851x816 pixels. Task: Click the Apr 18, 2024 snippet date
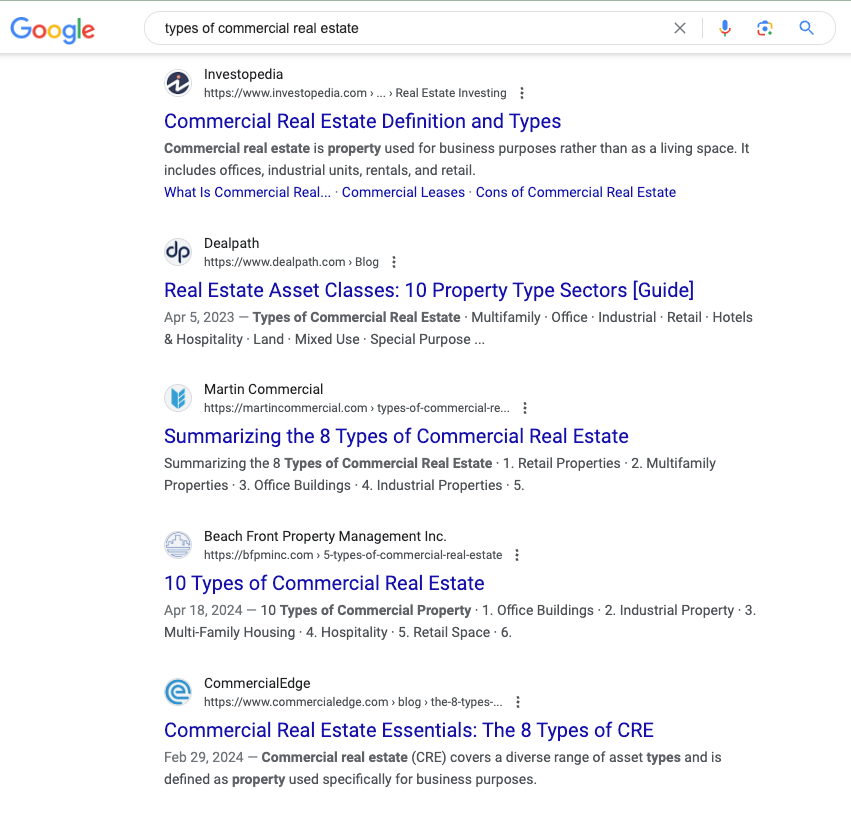point(203,610)
